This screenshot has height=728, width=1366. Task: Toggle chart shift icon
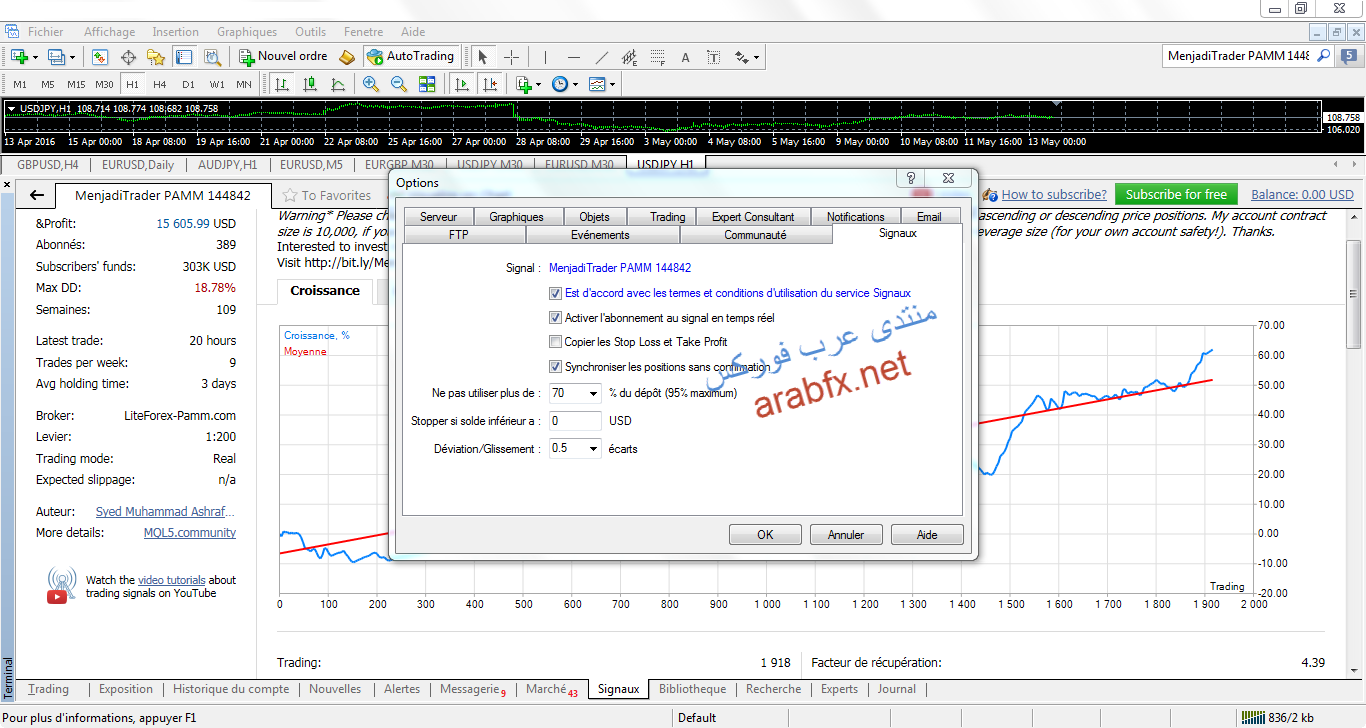pyautogui.click(x=489, y=84)
